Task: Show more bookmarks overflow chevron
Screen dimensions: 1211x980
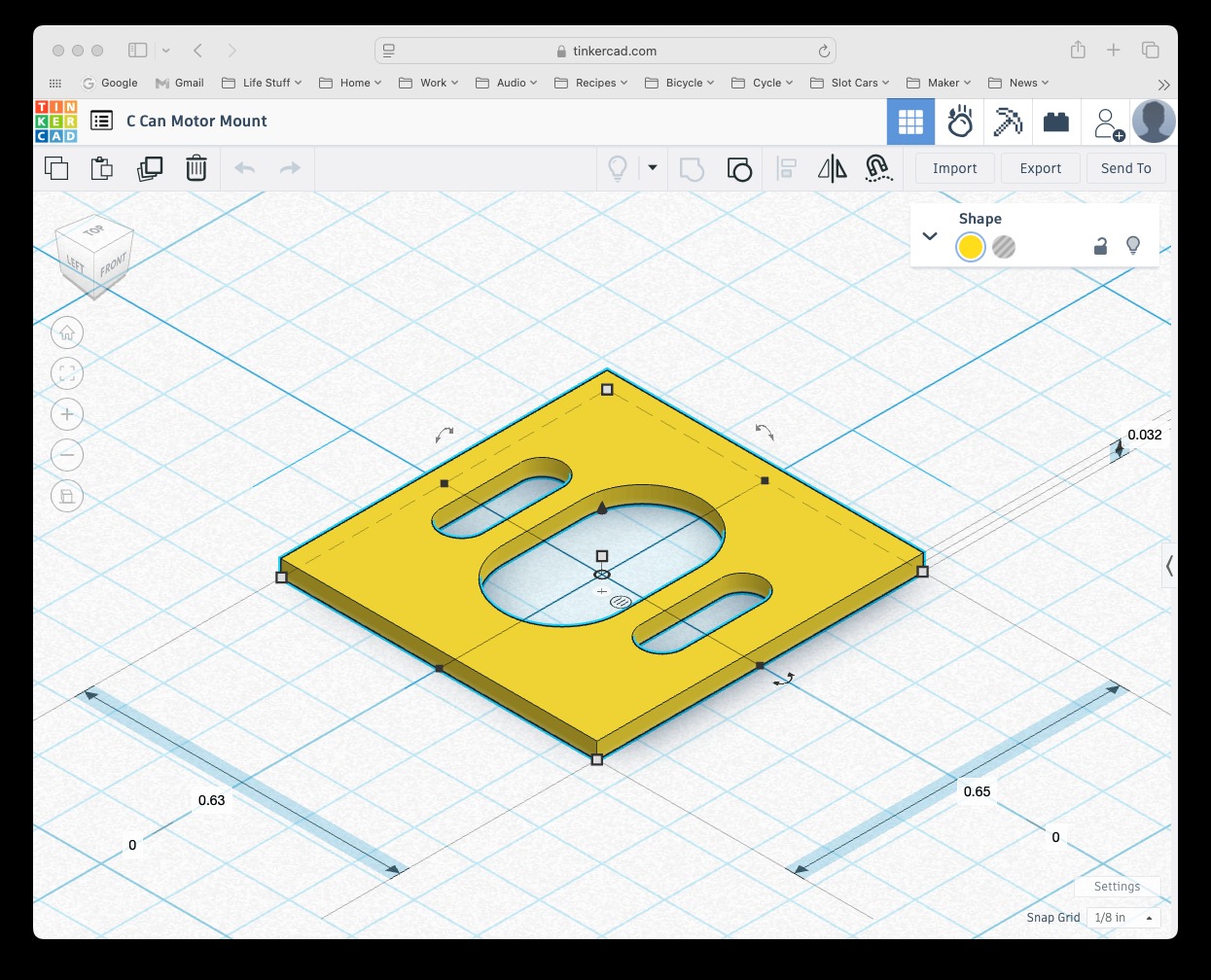Action: coord(1163,85)
